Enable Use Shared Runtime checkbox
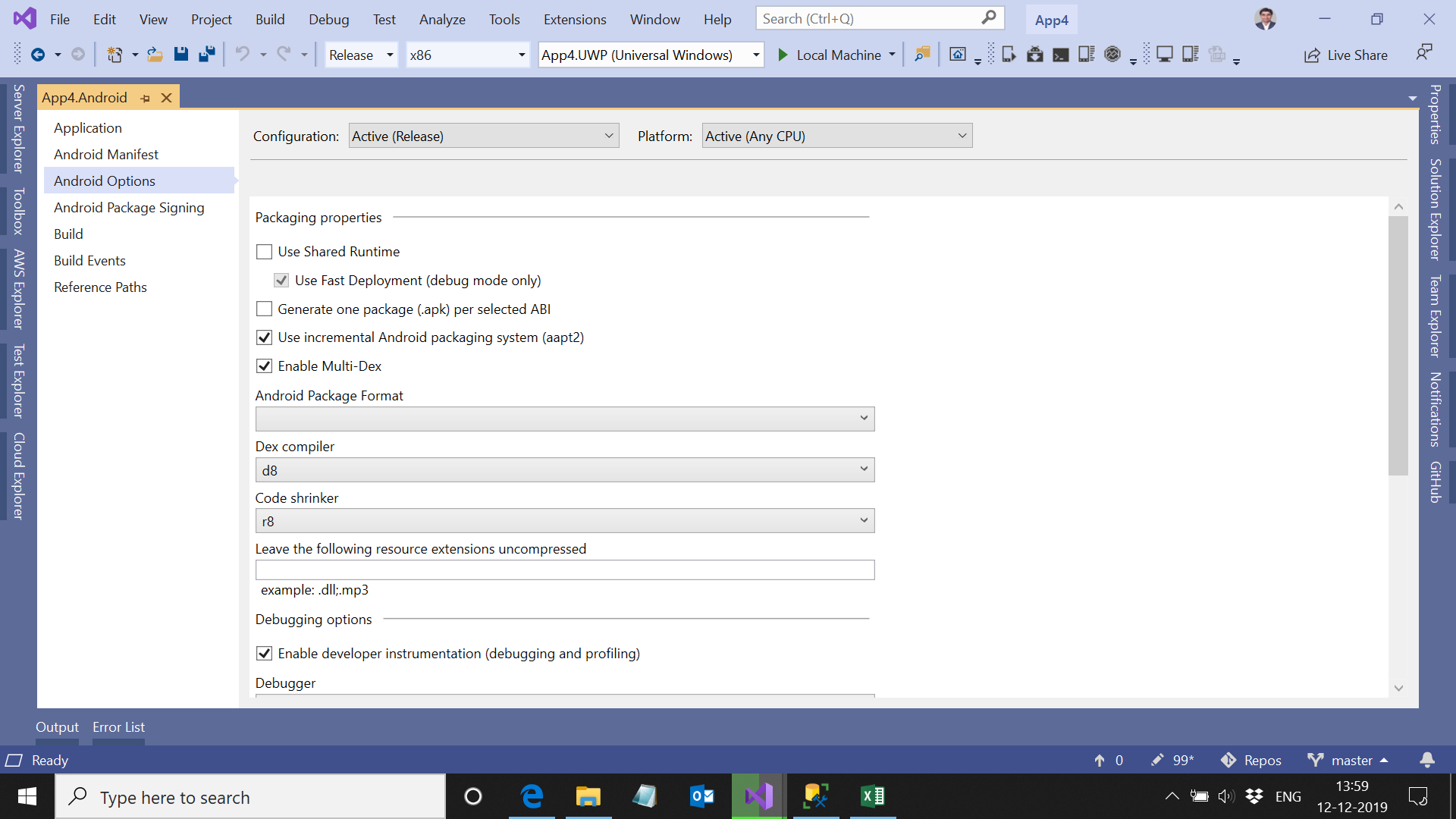1456x819 pixels. (264, 252)
